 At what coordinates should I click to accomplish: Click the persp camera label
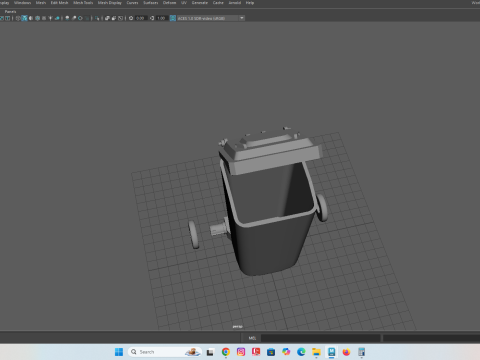237,326
